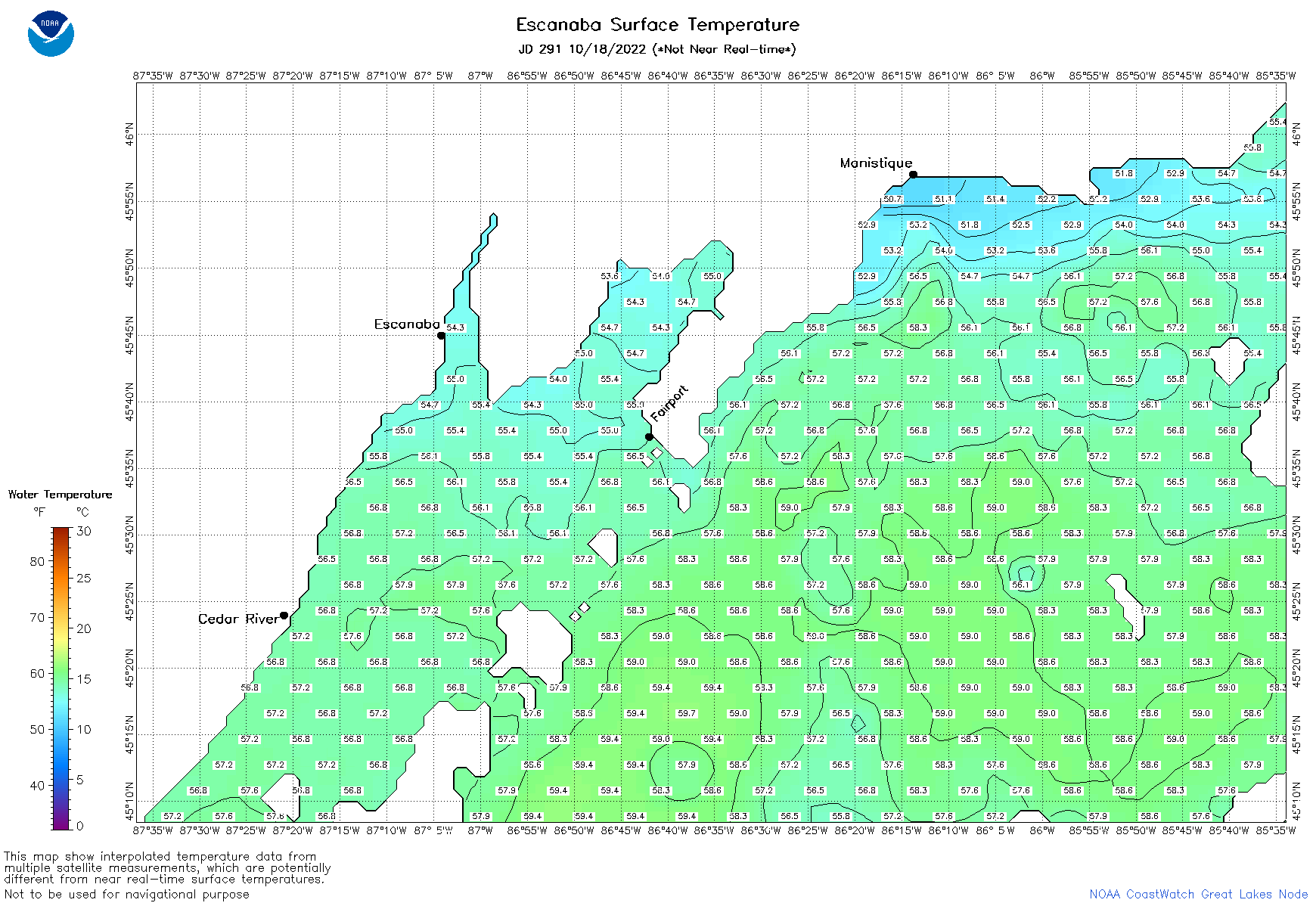The width and height of the screenshot is (1316, 906).
Task: Click the 70 Fahrenheit tick on legend
Action: click(x=37, y=617)
